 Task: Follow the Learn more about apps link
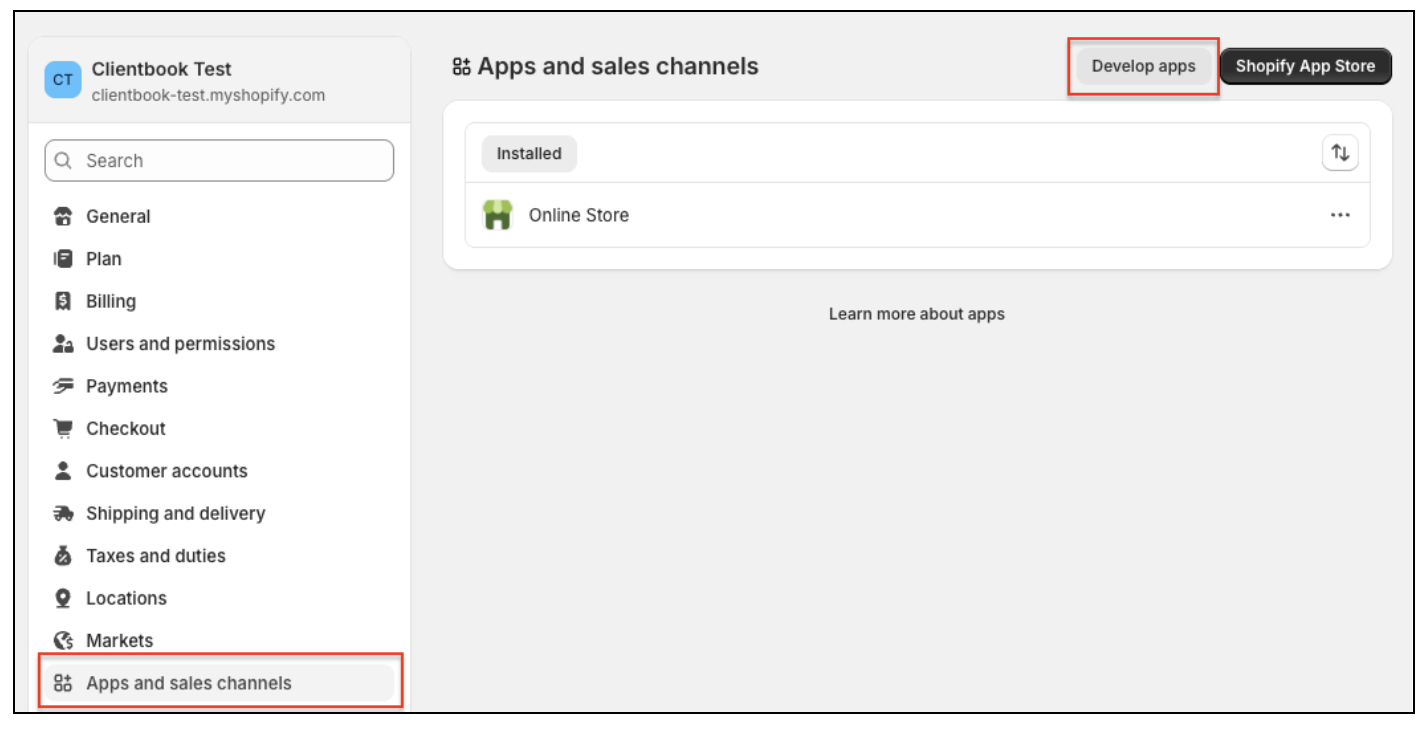917,314
